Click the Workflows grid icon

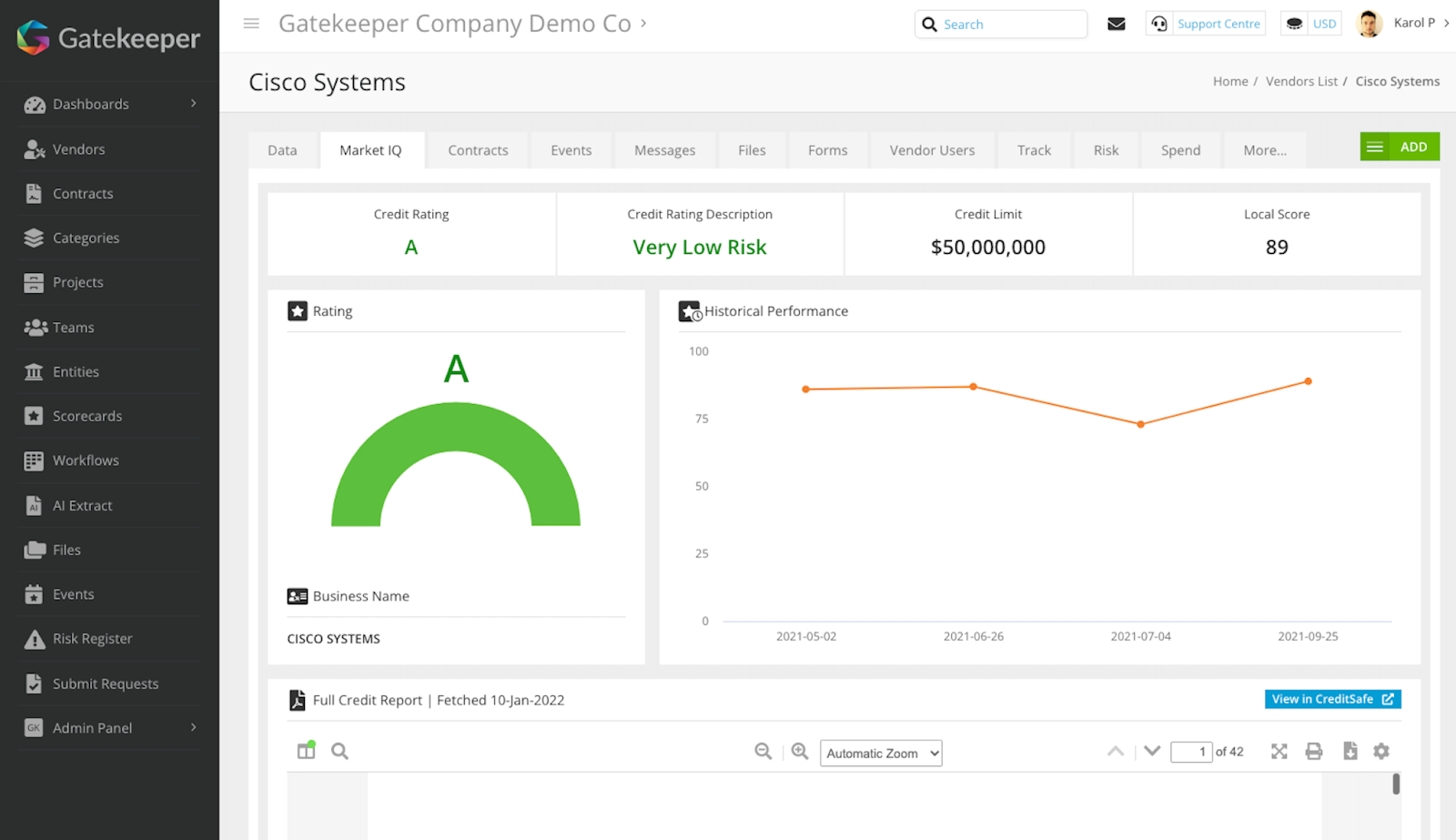pos(34,460)
